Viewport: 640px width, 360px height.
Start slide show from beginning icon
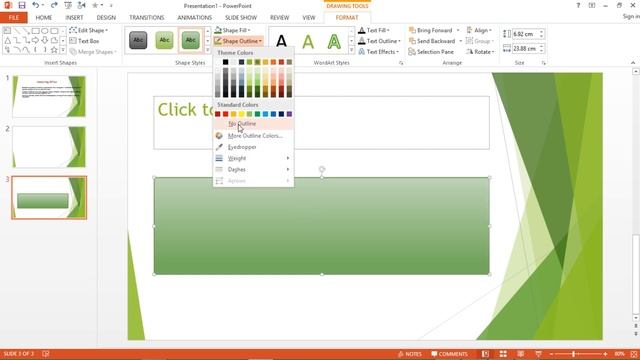click(x=68, y=5)
